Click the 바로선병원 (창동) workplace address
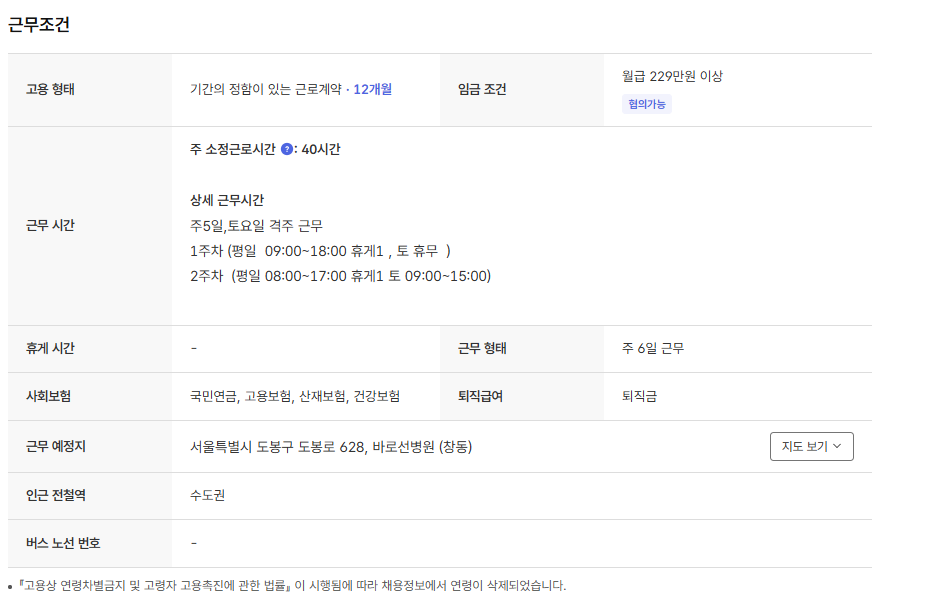The height and width of the screenshot is (610, 942). 331,447
